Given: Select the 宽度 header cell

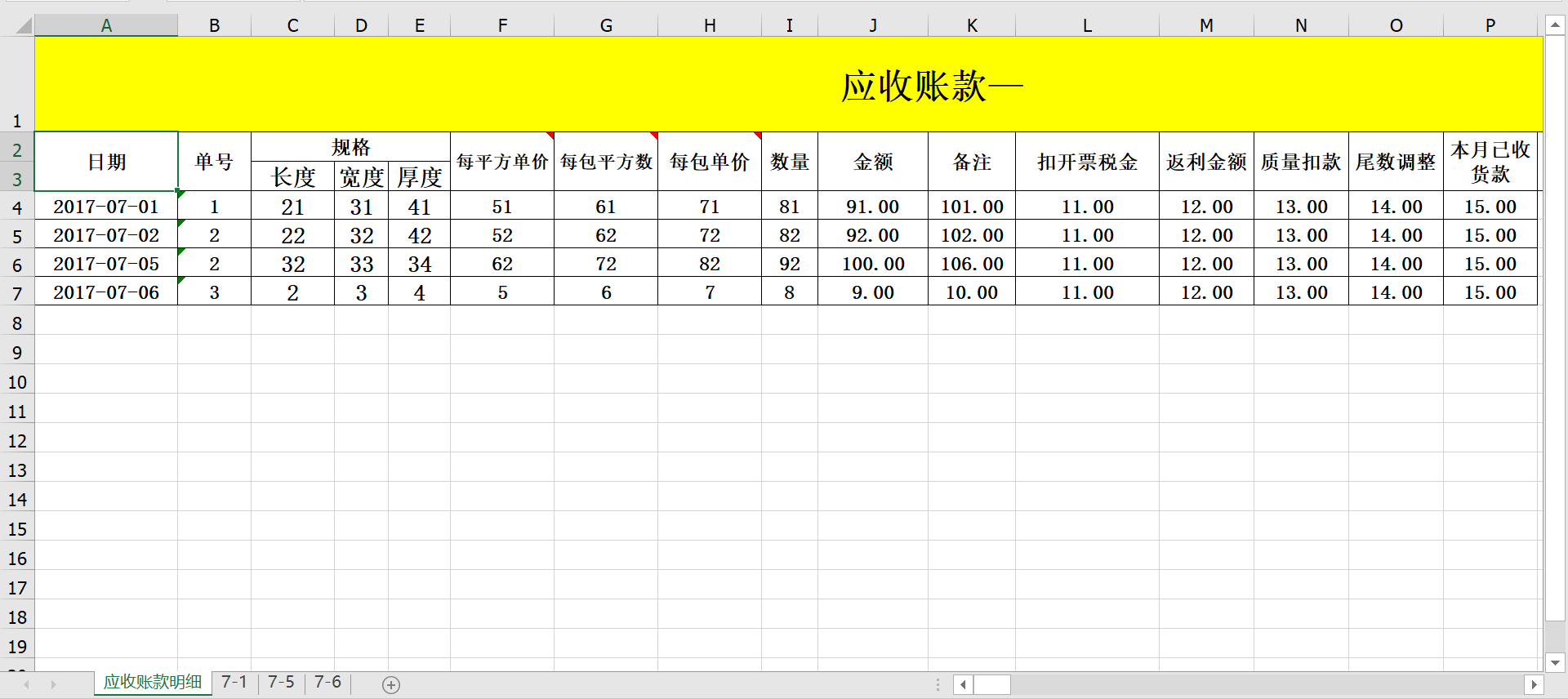Looking at the screenshot, I should 361,176.
